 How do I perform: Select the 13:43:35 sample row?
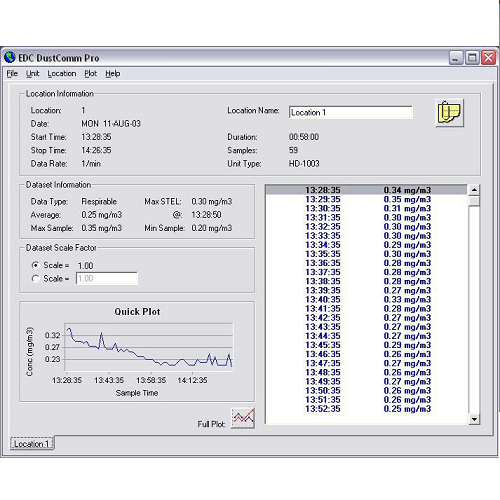click(x=367, y=327)
